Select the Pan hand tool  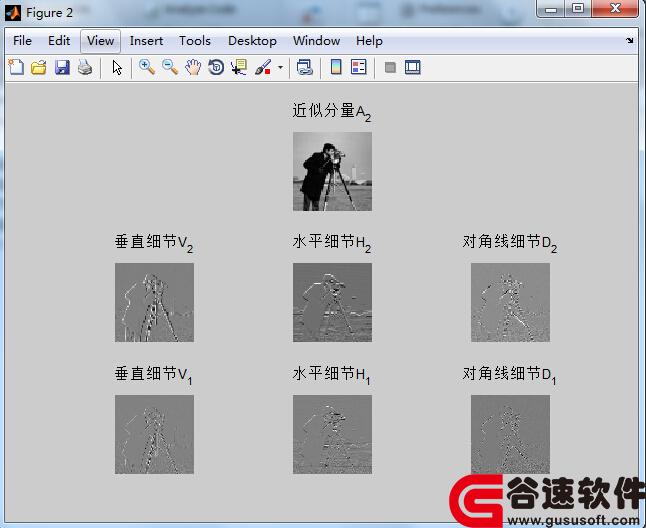[x=193, y=67]
